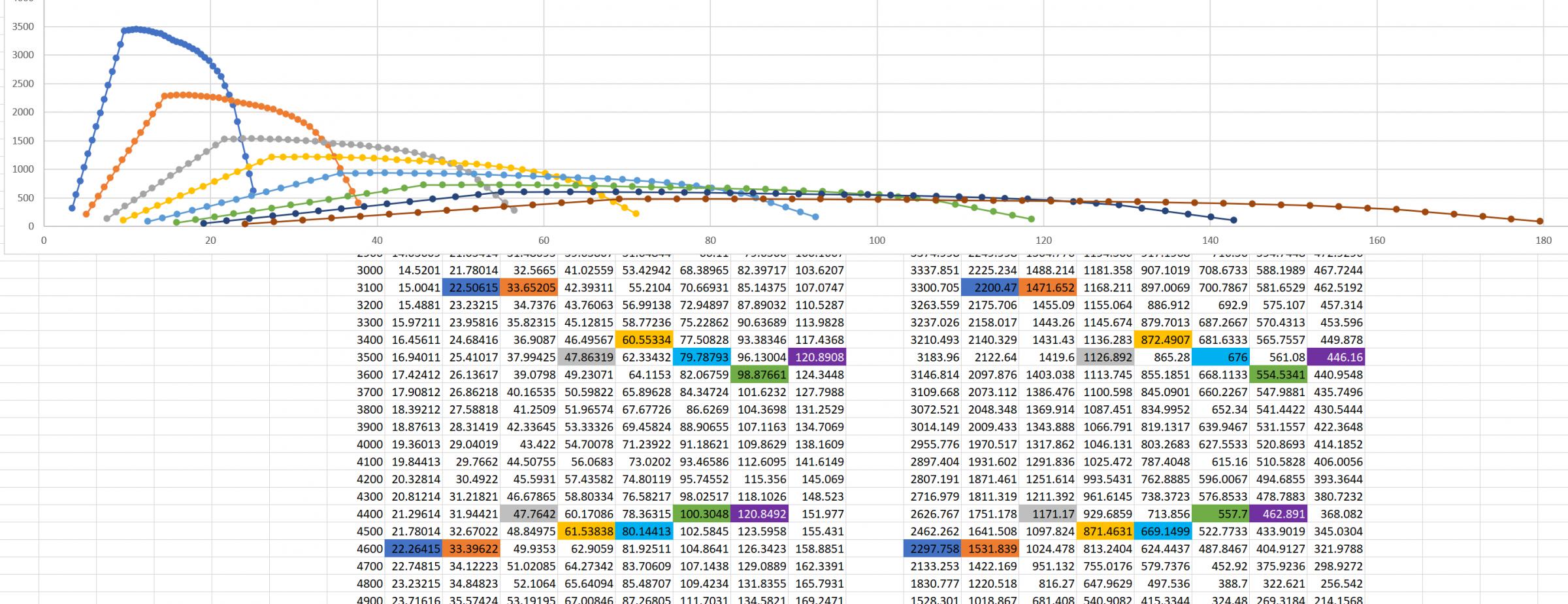This screenshot has width=1568, height=604.
Task: Click the yellow cell 872.4907
Action: tap(1163, 340)
